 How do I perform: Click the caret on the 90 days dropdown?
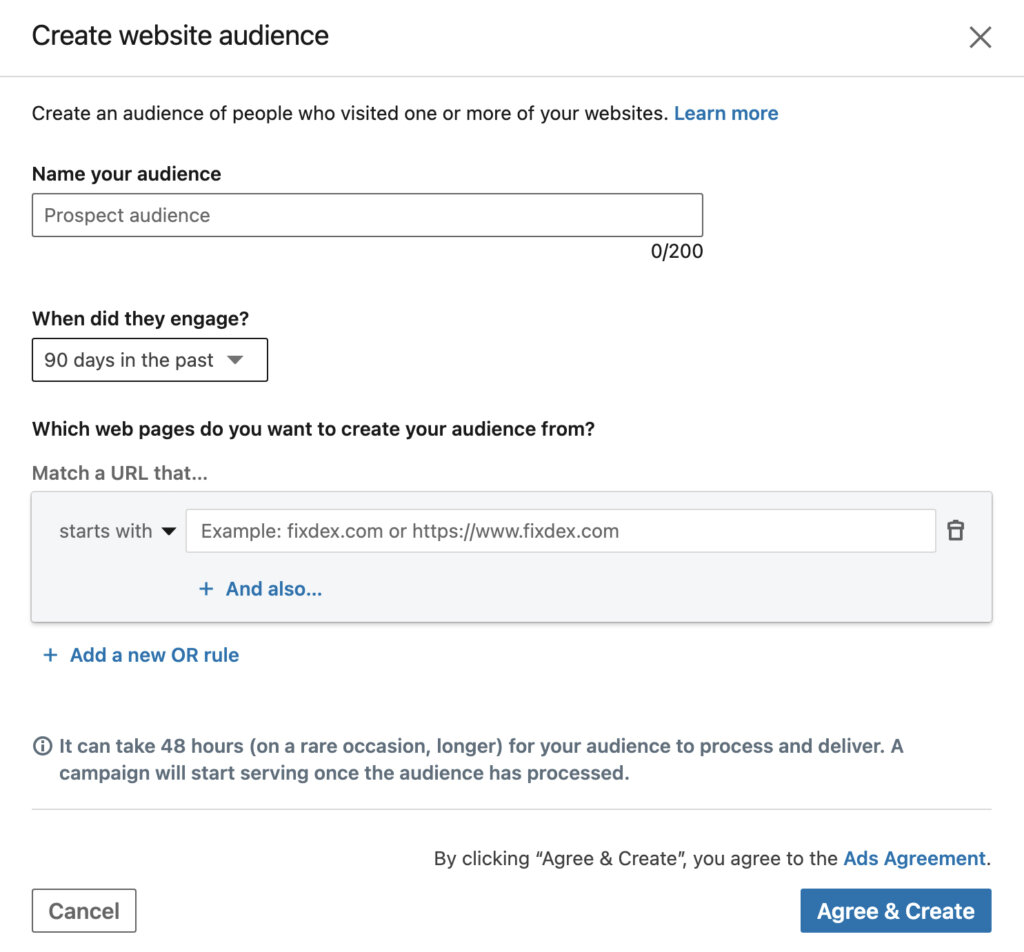tap(237, 360)
